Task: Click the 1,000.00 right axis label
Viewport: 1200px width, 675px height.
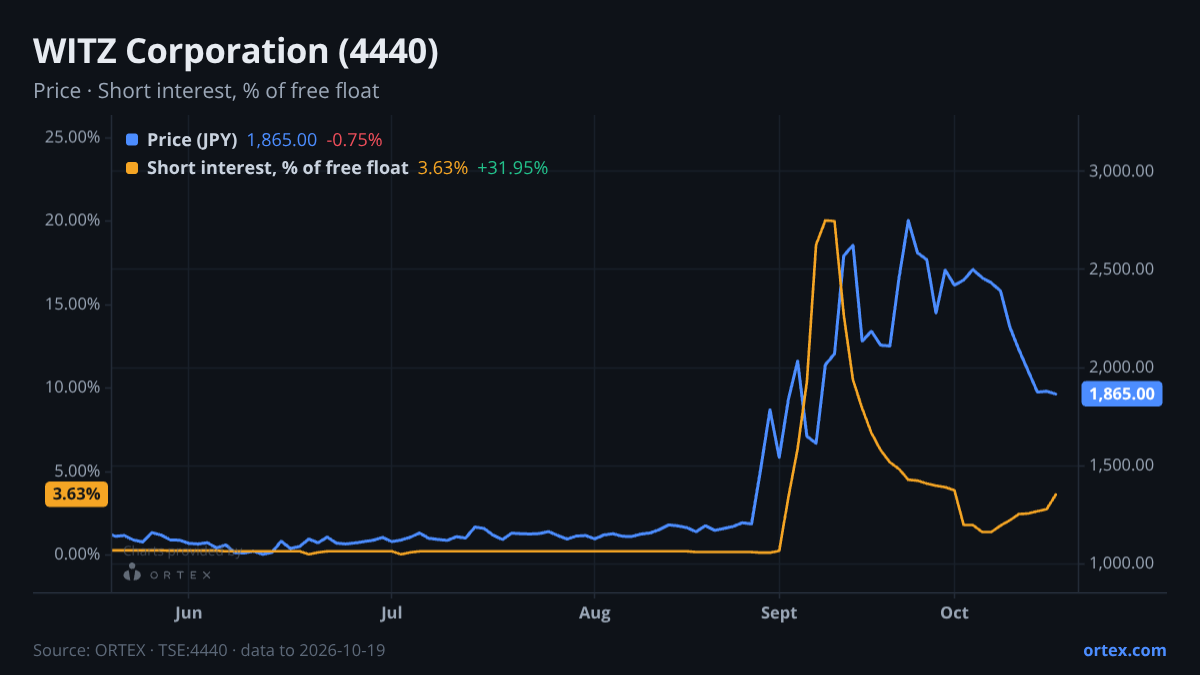Action: coord(1122,563)
